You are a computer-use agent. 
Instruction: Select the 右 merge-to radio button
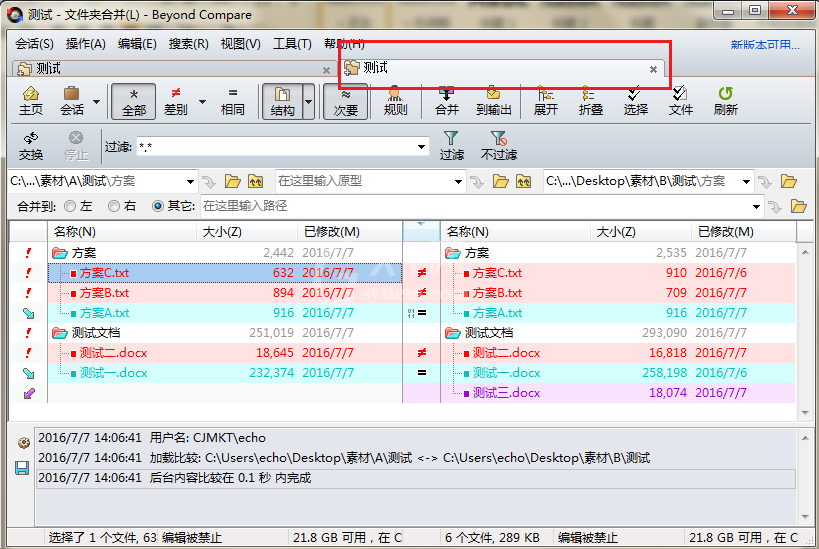[x=114, y=206]
